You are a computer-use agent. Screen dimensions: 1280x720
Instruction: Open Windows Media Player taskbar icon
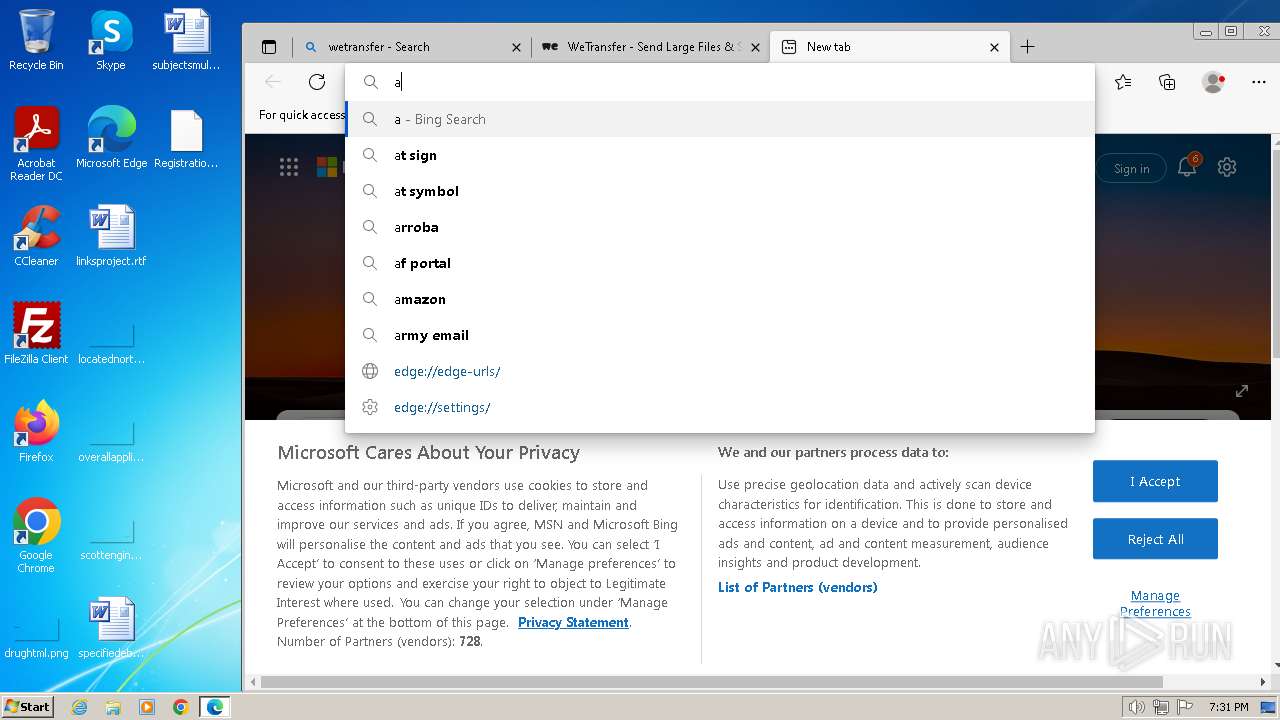point(147,707)
